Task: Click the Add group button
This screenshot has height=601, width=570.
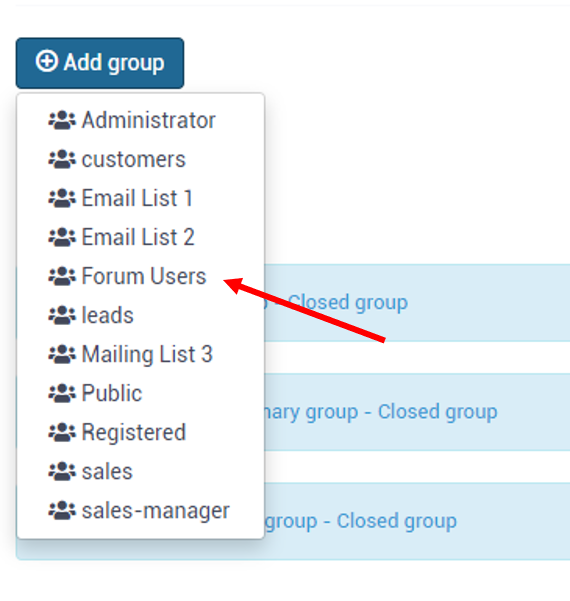Action: (100, 63)
